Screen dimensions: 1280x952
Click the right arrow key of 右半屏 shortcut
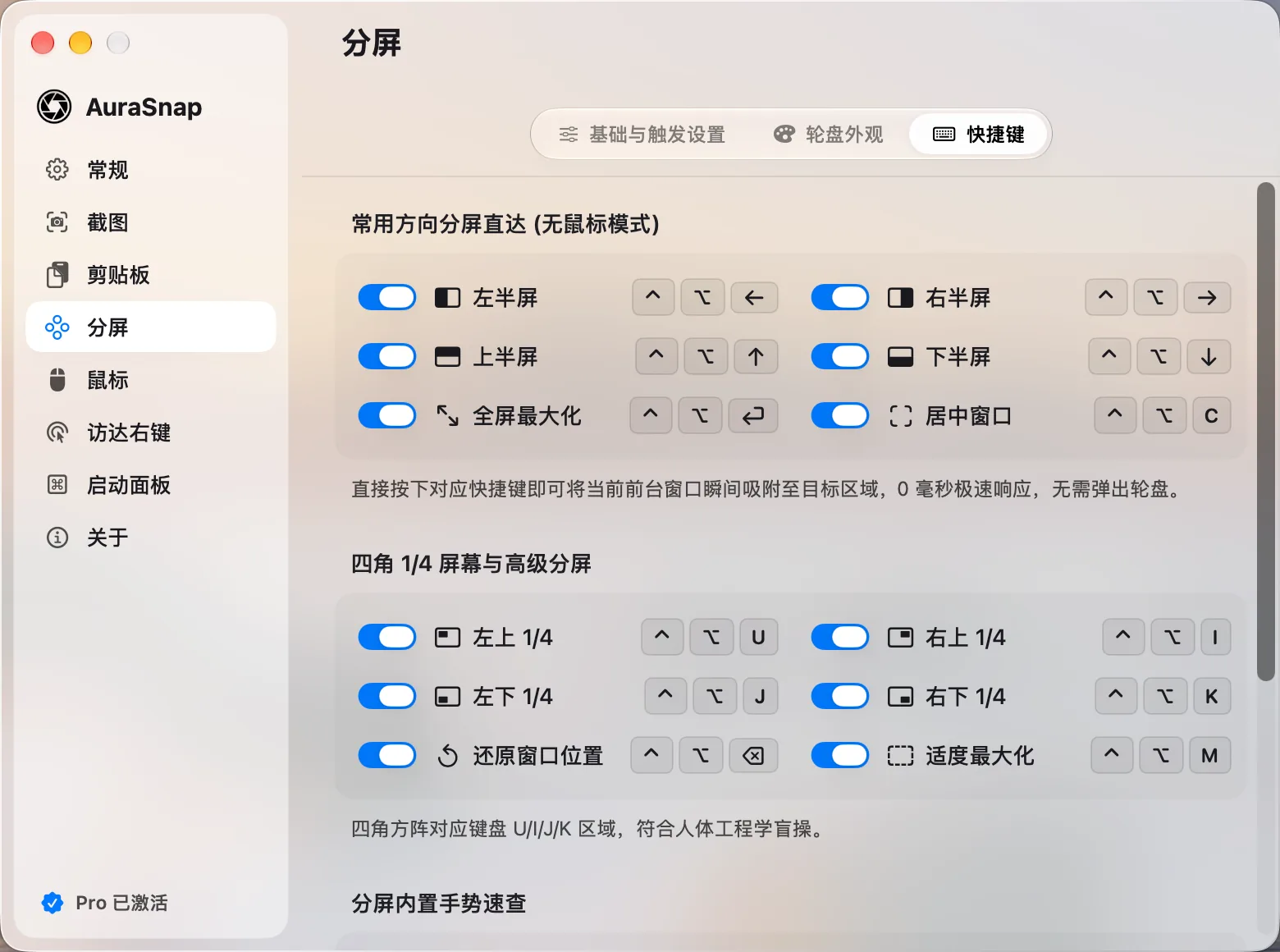[x=1207, y=297]
